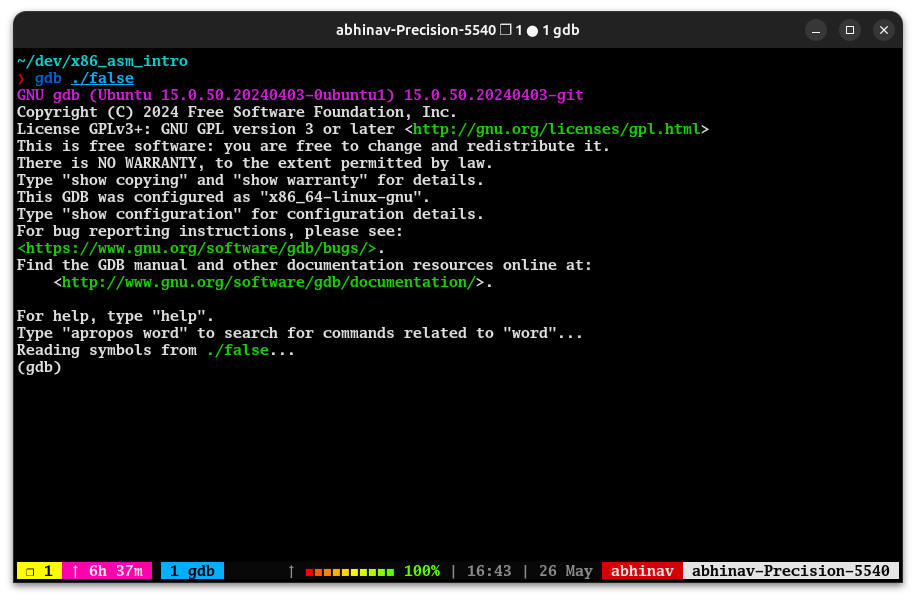The image size is (916, 599).
Task: Click the colored battery meter blocks
Action: tap(349, 571)
